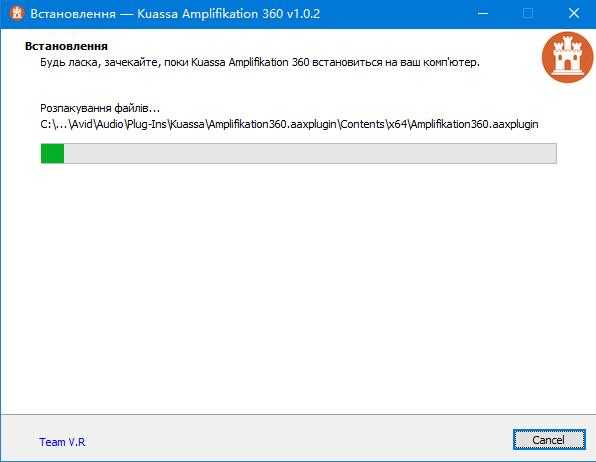Click the castle installer icon in title bar
The width and height of the screenshot is (596, 462).
(x=16, y=14)
